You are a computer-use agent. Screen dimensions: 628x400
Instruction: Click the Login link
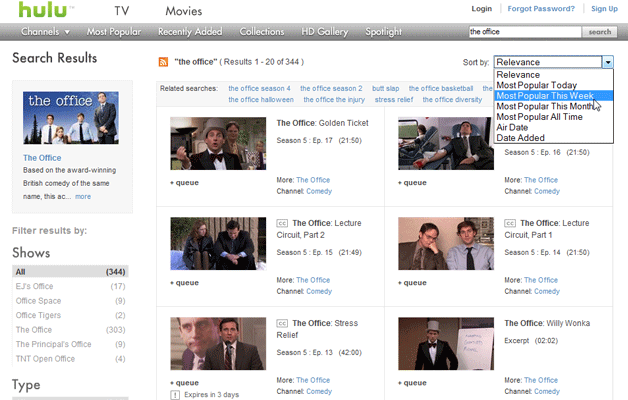point(481,9)
